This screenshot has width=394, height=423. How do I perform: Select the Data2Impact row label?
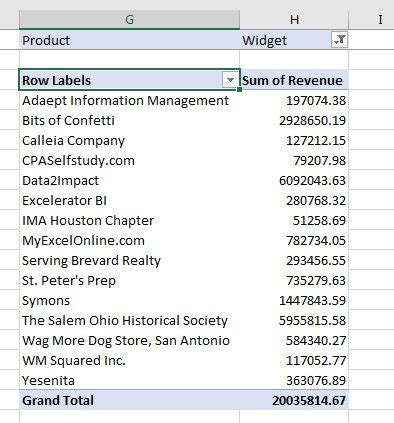point(129,180)
